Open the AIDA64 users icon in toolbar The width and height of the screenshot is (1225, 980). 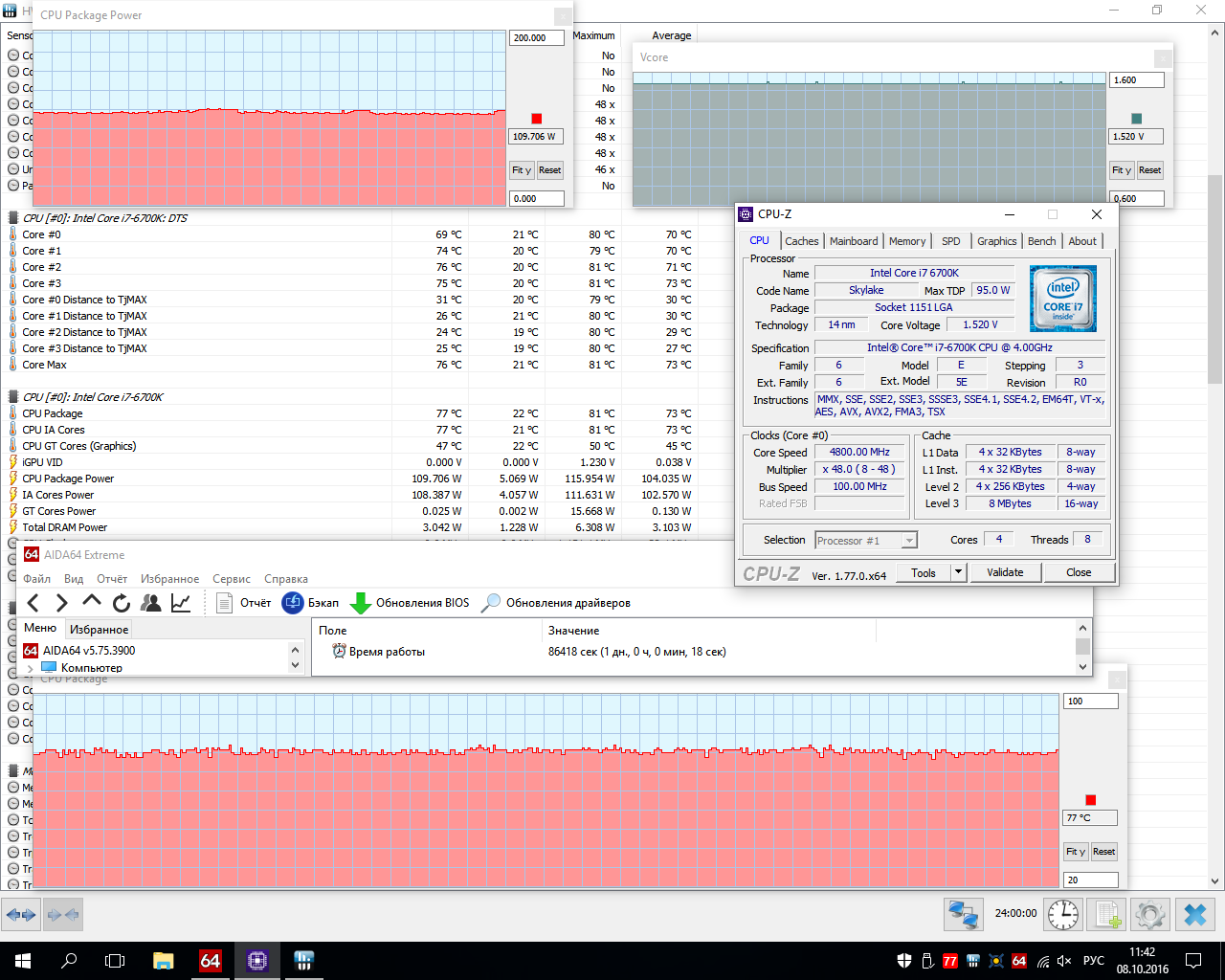[151, 603]
